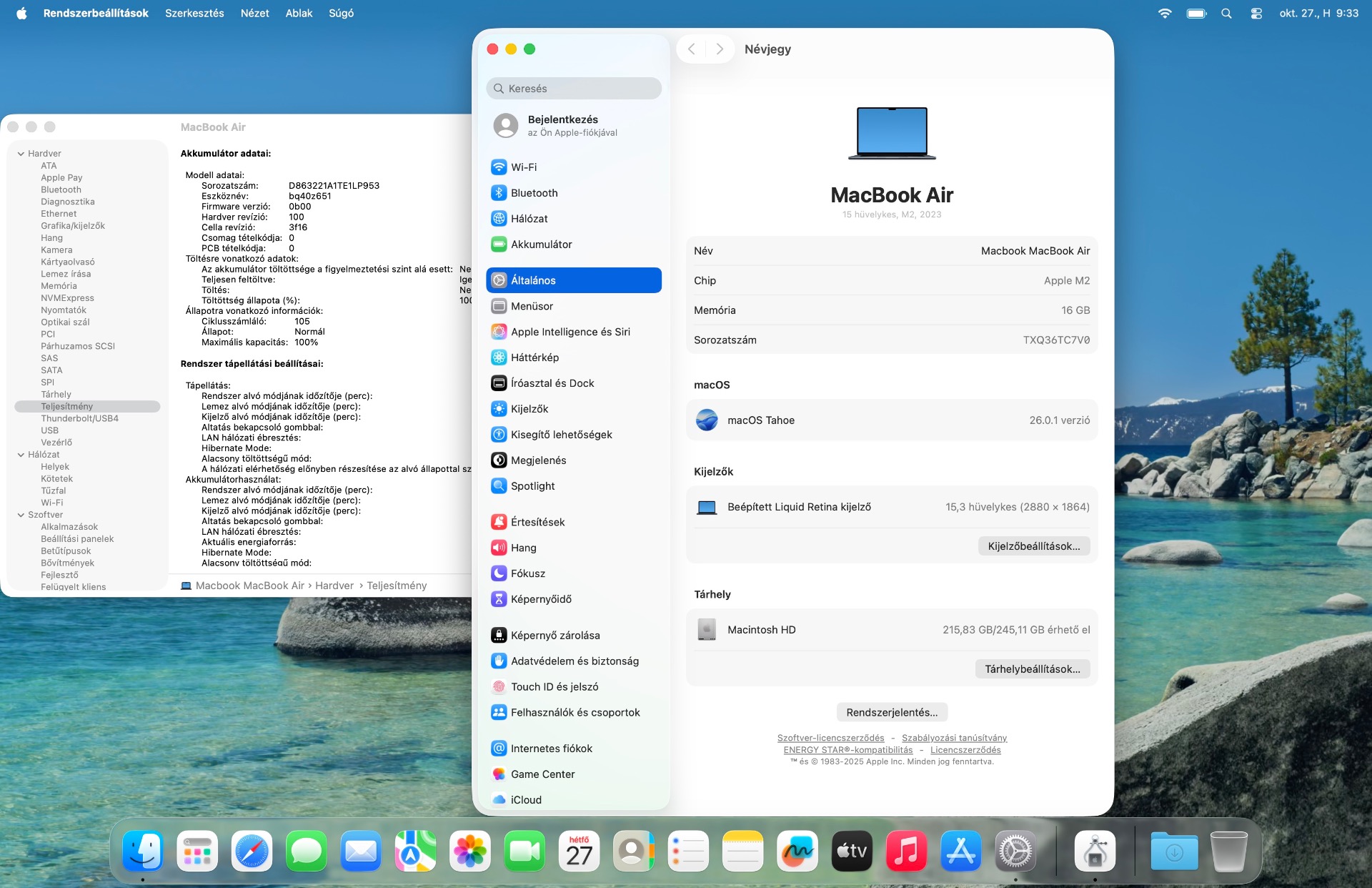Open Bluetooth settings pane
1372x888 pixels.
tap(534, 193)
